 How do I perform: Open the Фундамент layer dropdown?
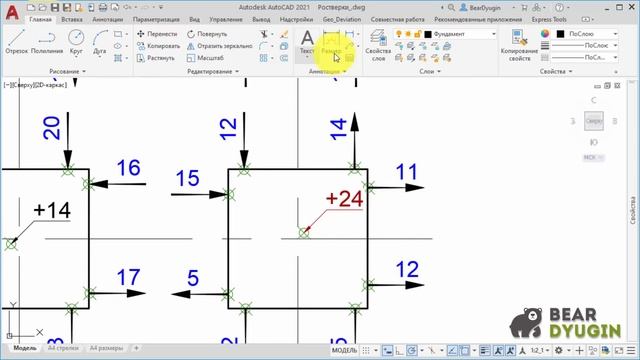[493, 34]
